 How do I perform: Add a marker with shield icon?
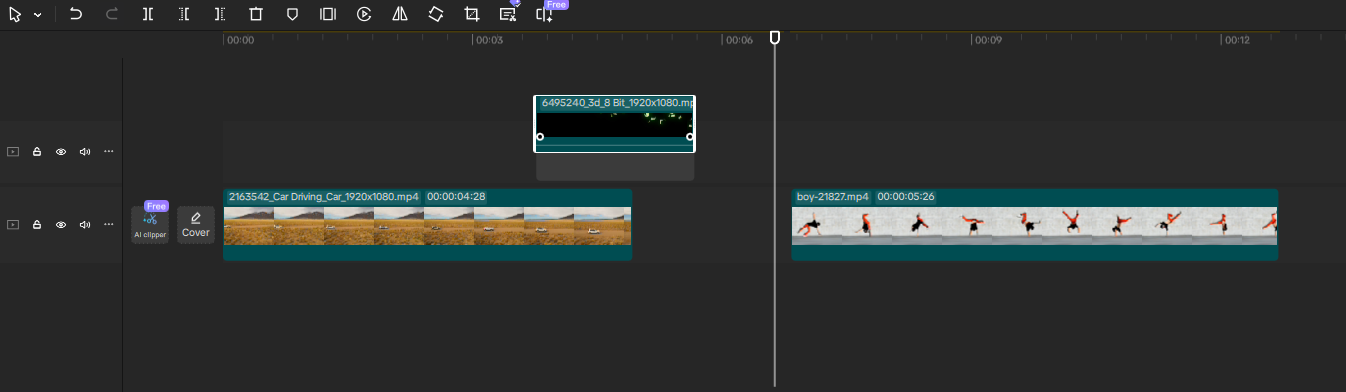coord(292,14)
